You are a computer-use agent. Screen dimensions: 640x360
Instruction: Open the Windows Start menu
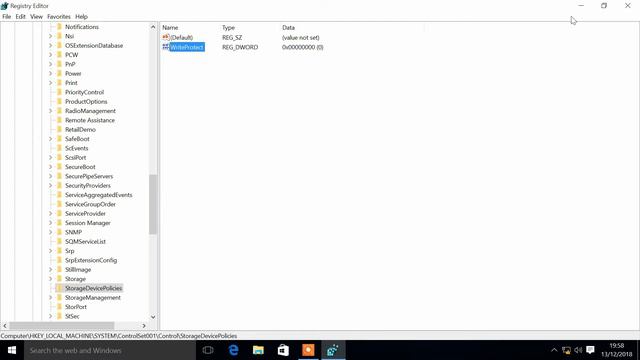[x=12, y=350]
